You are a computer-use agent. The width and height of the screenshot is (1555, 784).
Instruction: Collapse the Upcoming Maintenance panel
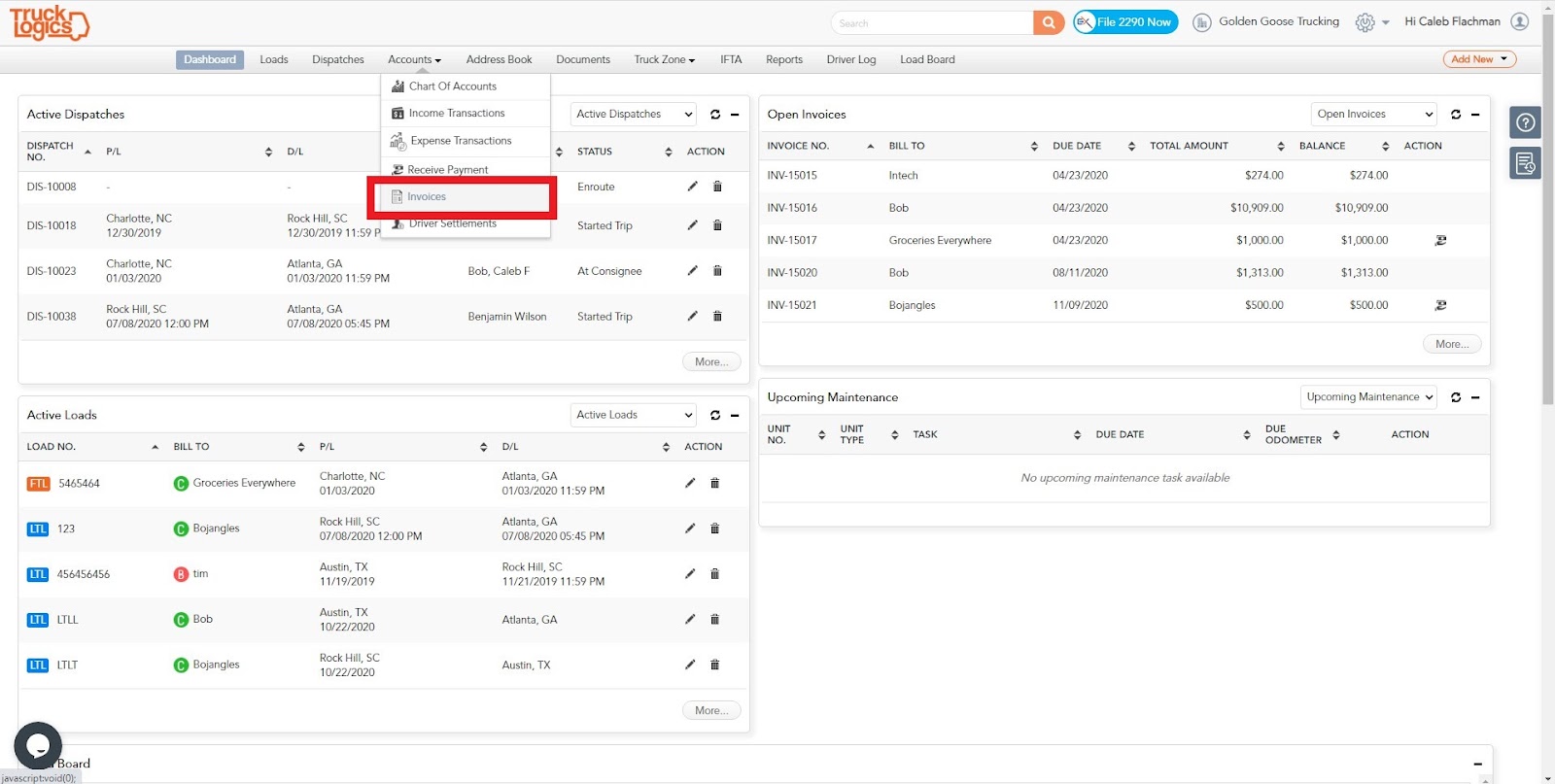click(1475, 397)
